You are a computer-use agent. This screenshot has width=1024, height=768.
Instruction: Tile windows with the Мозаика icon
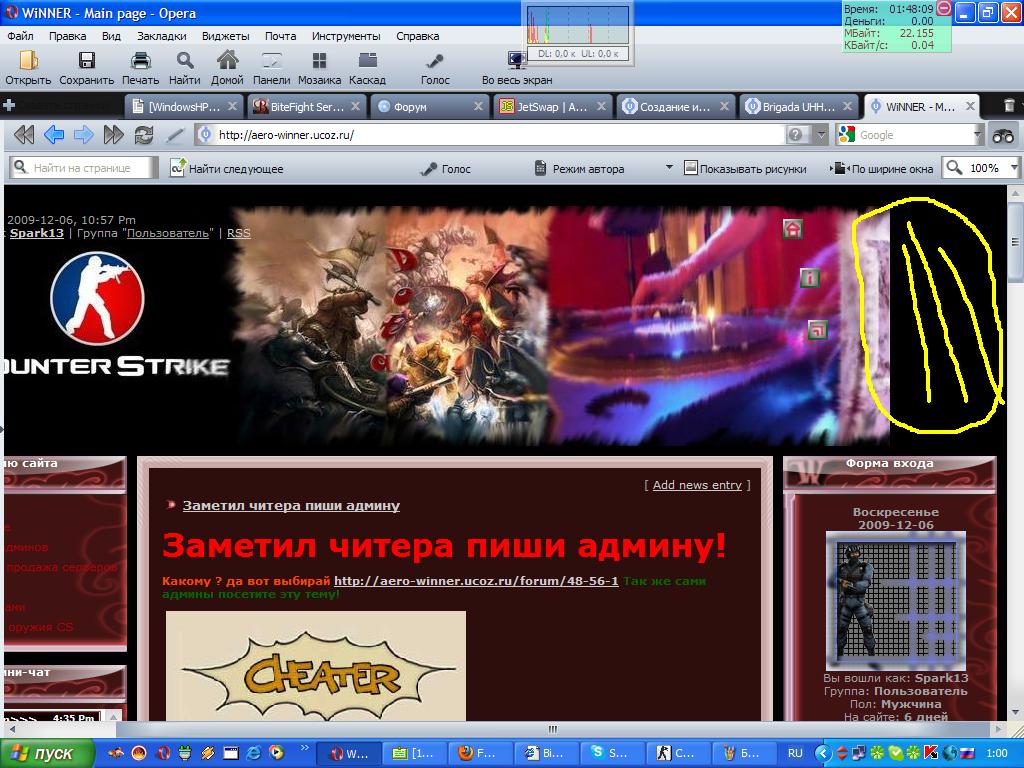coord(319,69)
